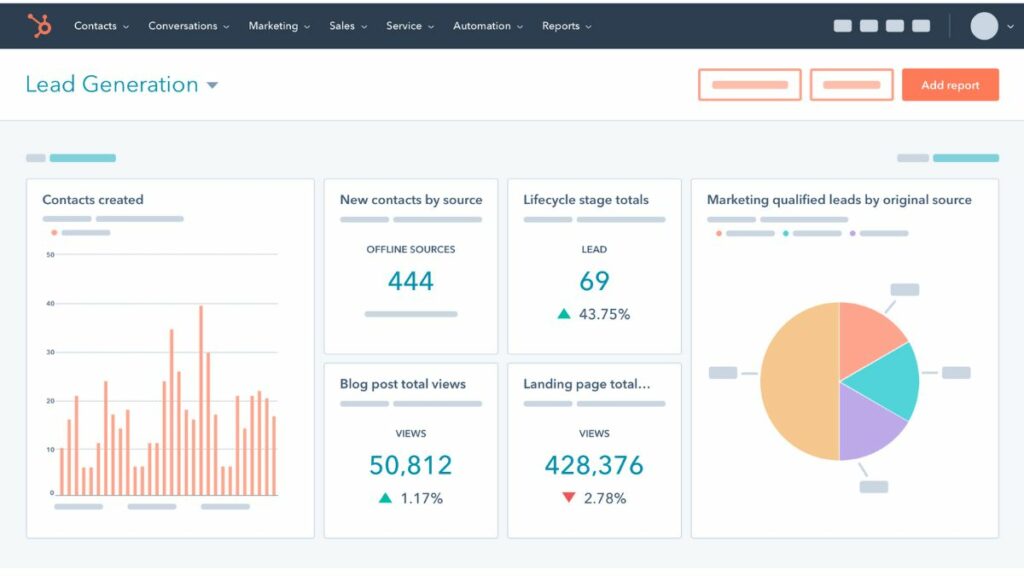
Task: Toggle the orange legend dot in pie chart card
Action: click(718, 233)
